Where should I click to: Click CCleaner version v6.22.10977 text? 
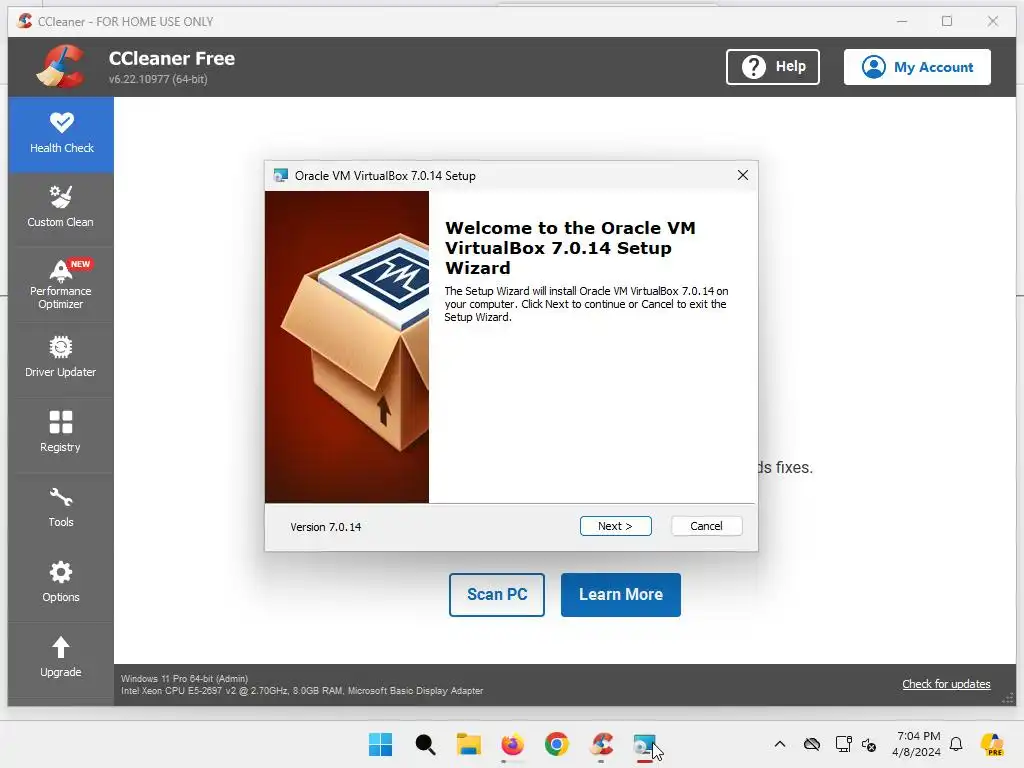pos(158,79)
